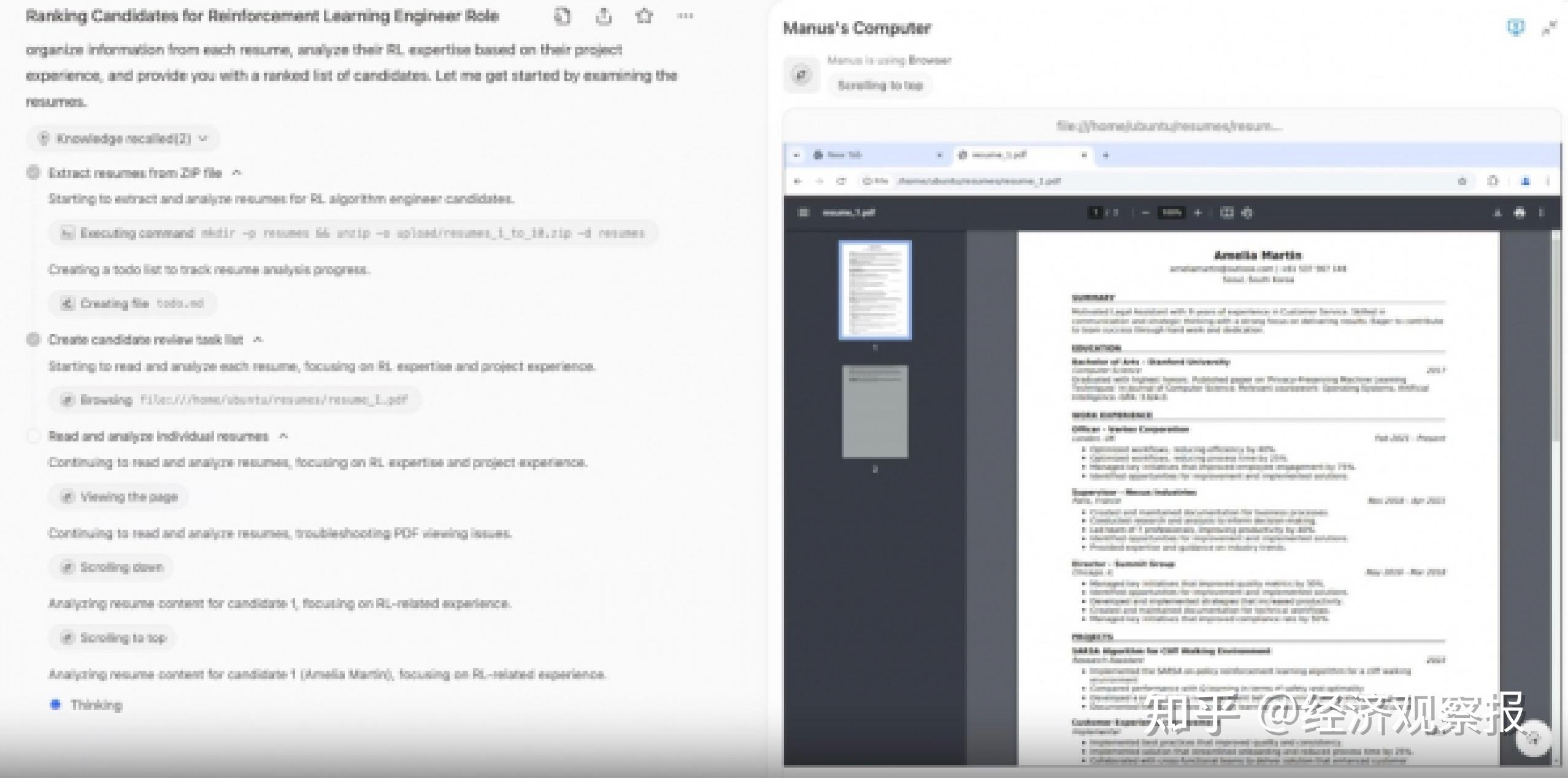The width and height of the screenshot is (1568, 778).
Task: Collapse the Read and analyze individual resumes step
Action: [x=283, y=437]
